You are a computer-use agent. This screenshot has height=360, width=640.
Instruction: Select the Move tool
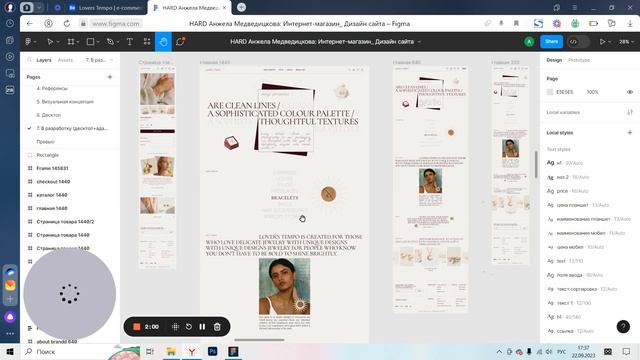[50, 42]
